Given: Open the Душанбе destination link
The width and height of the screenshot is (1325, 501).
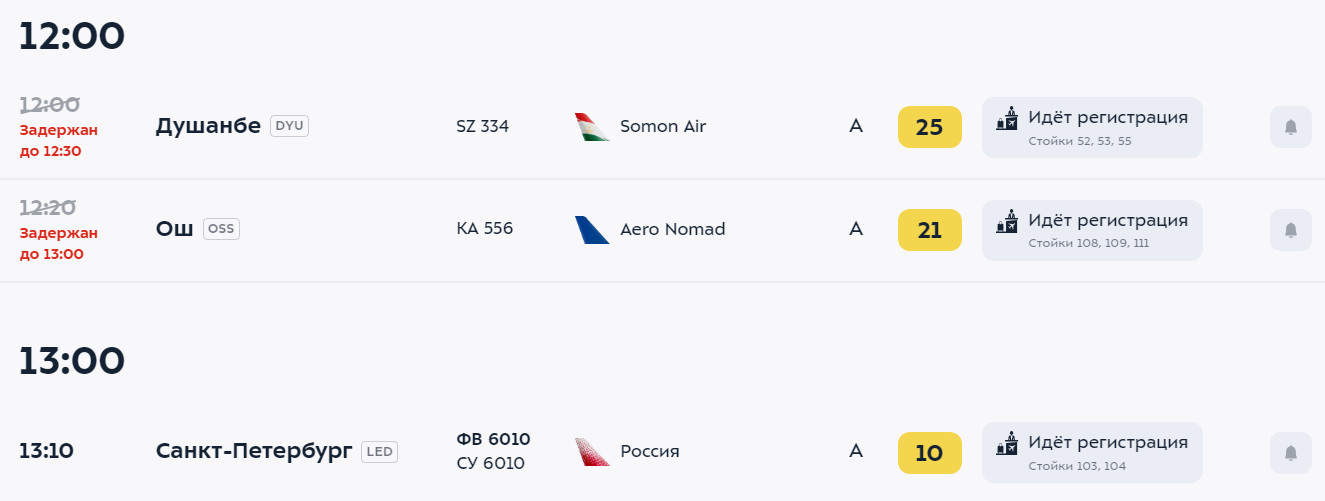Looking at the screenshot, I should click(208, 126).
